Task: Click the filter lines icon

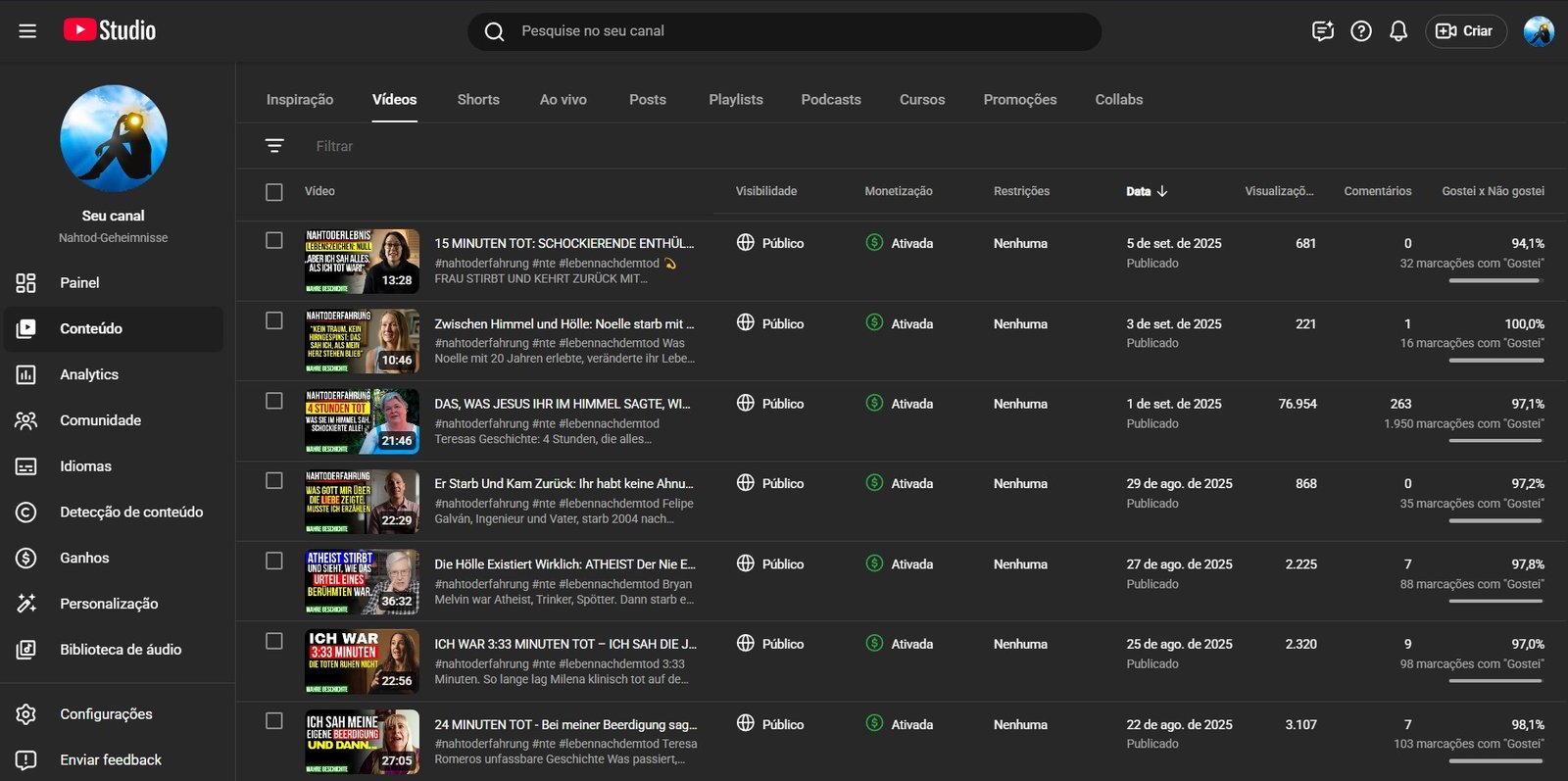Action: tap(274, 146)
